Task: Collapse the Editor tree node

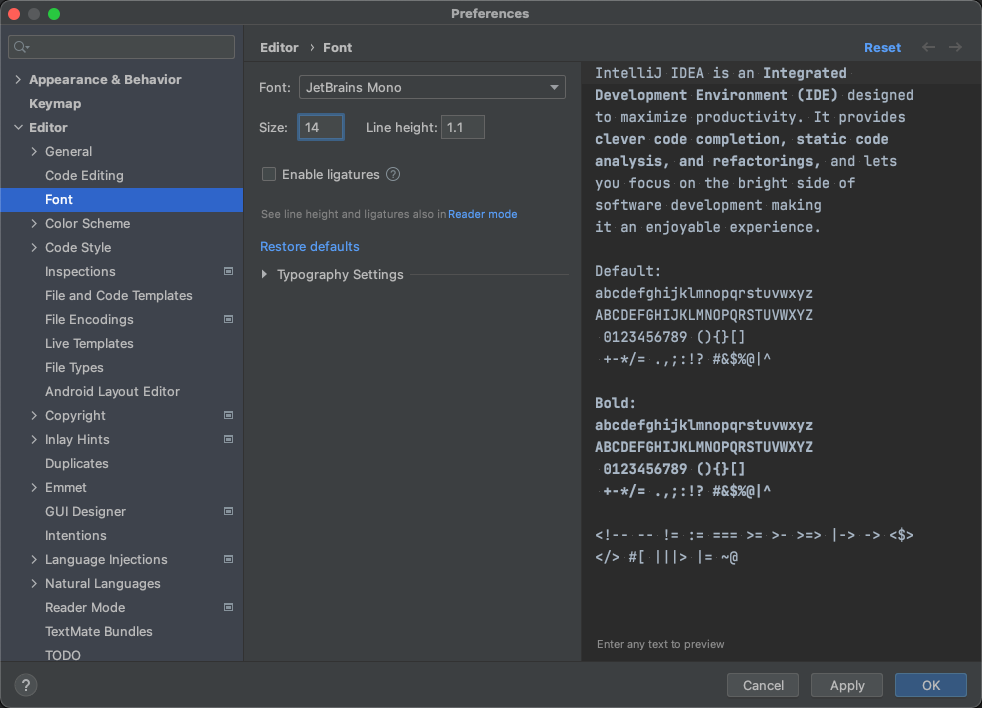Action: 18,127
